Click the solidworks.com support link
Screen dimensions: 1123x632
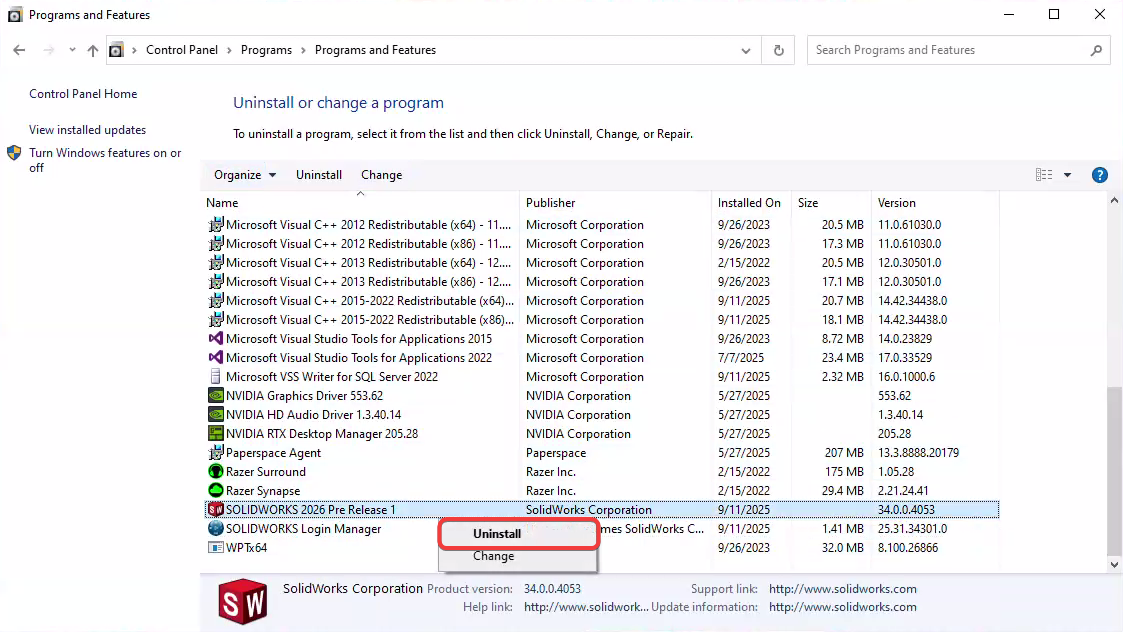tap(843, 589)
